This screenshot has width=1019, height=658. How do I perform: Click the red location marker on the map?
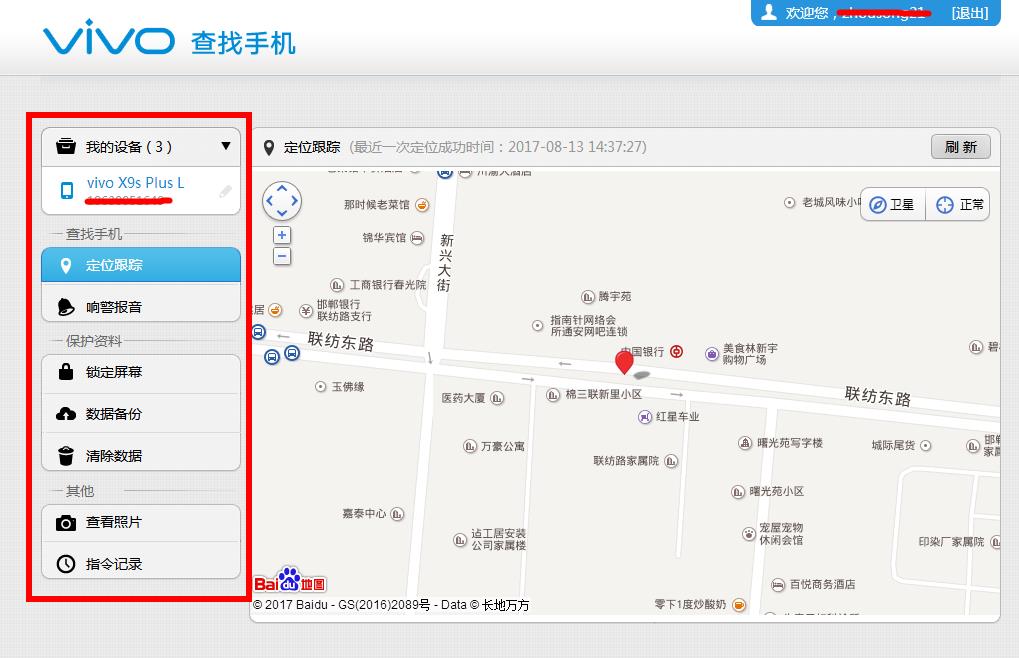(624, 362)
